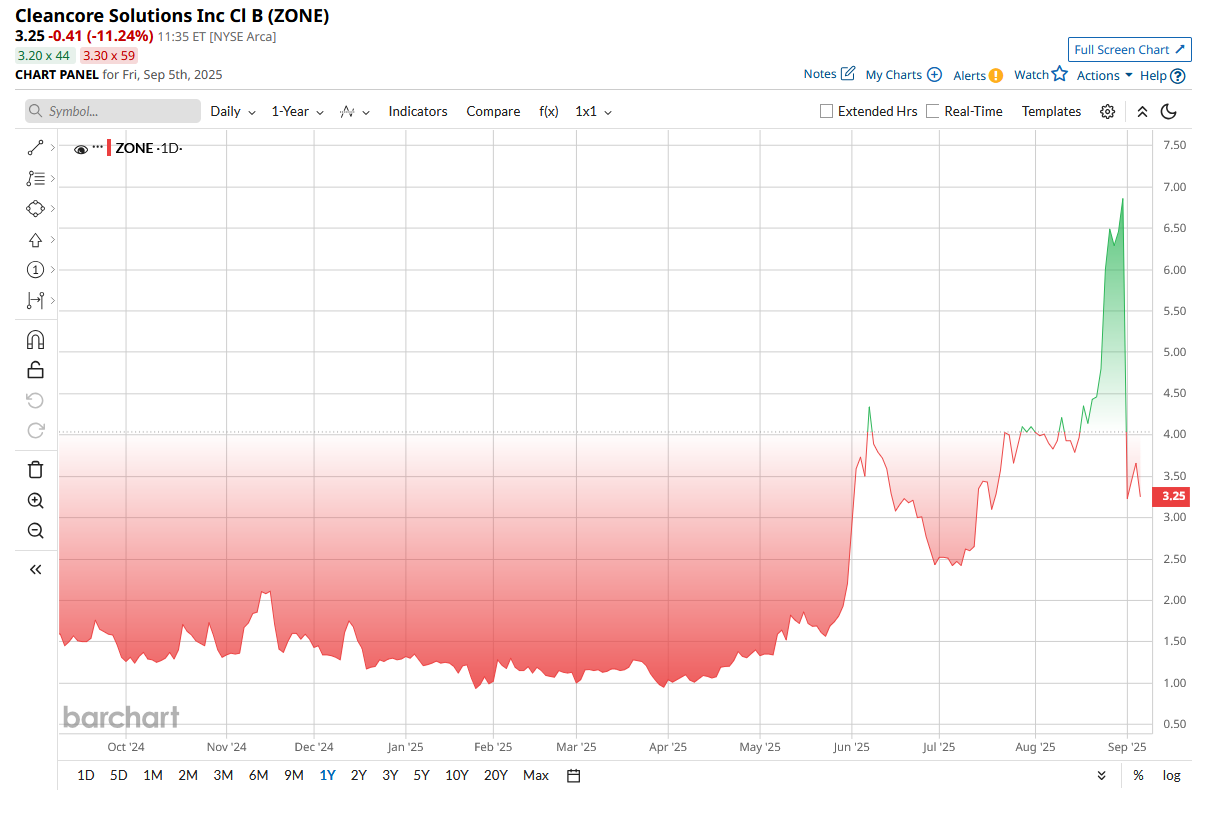Open the Daily frequency dropdown

pyautogui.click(x=233, y=111)
